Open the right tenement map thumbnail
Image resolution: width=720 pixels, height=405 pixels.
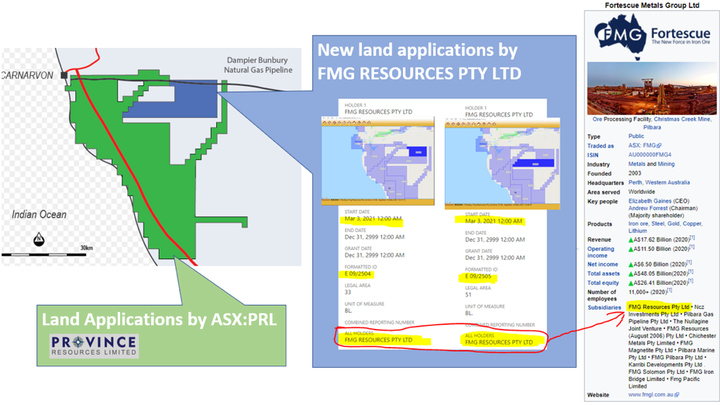[497, 148]
